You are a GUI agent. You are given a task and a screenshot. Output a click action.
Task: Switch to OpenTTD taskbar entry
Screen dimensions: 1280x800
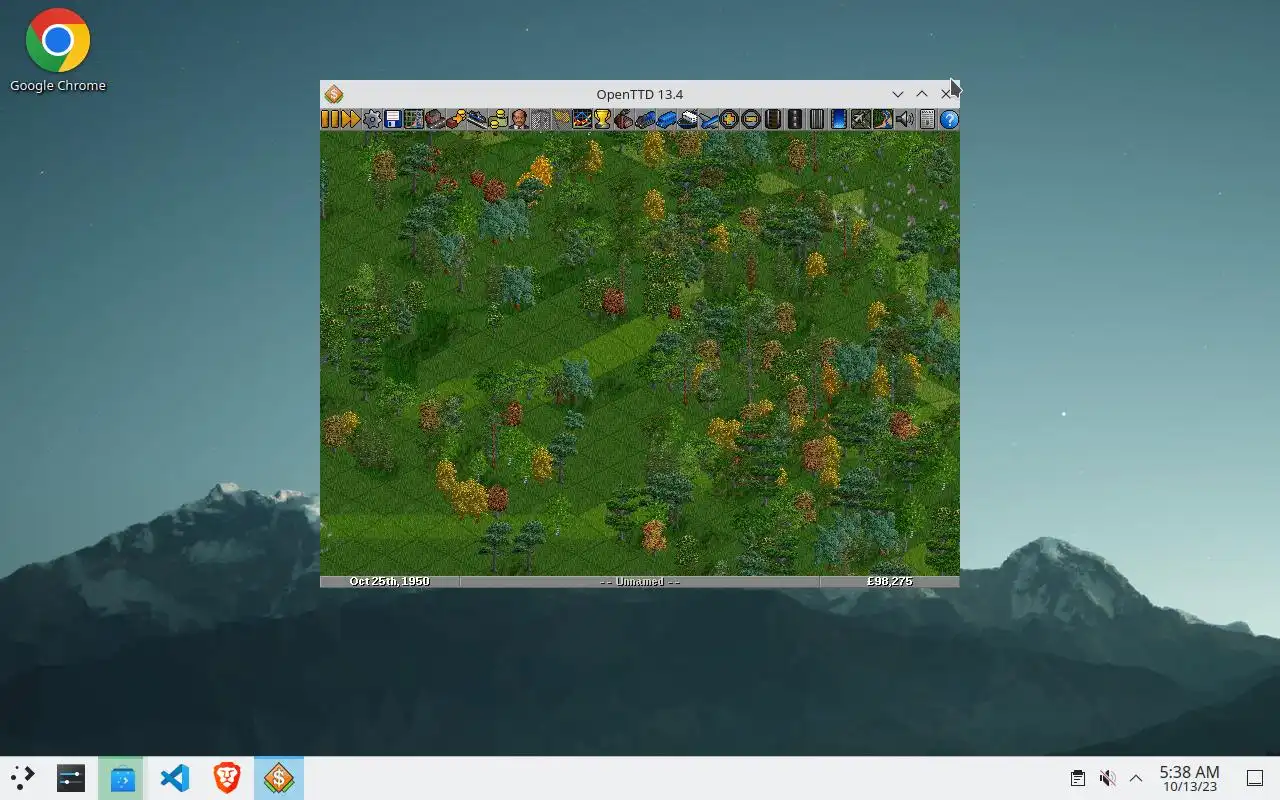coord(279,778)
